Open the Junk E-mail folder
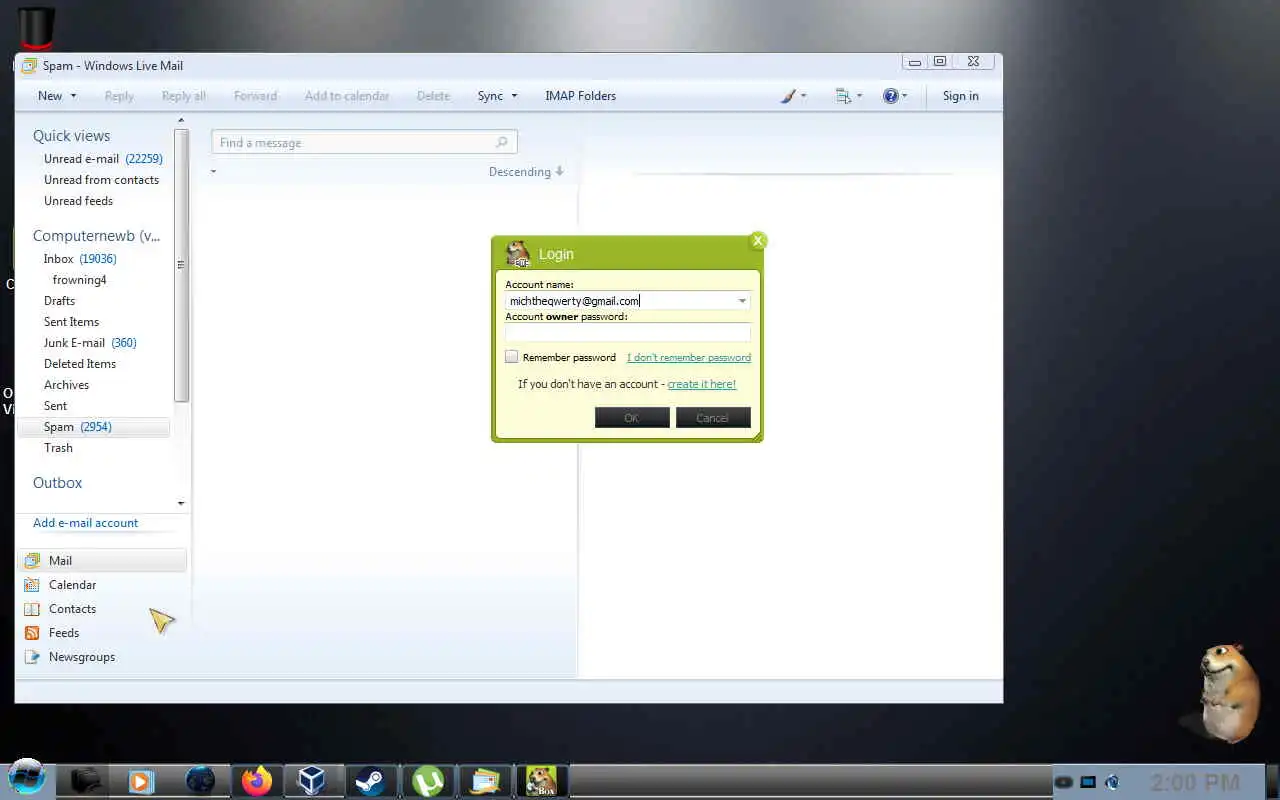Screen dimensions: 1280x800 [90, 343]
